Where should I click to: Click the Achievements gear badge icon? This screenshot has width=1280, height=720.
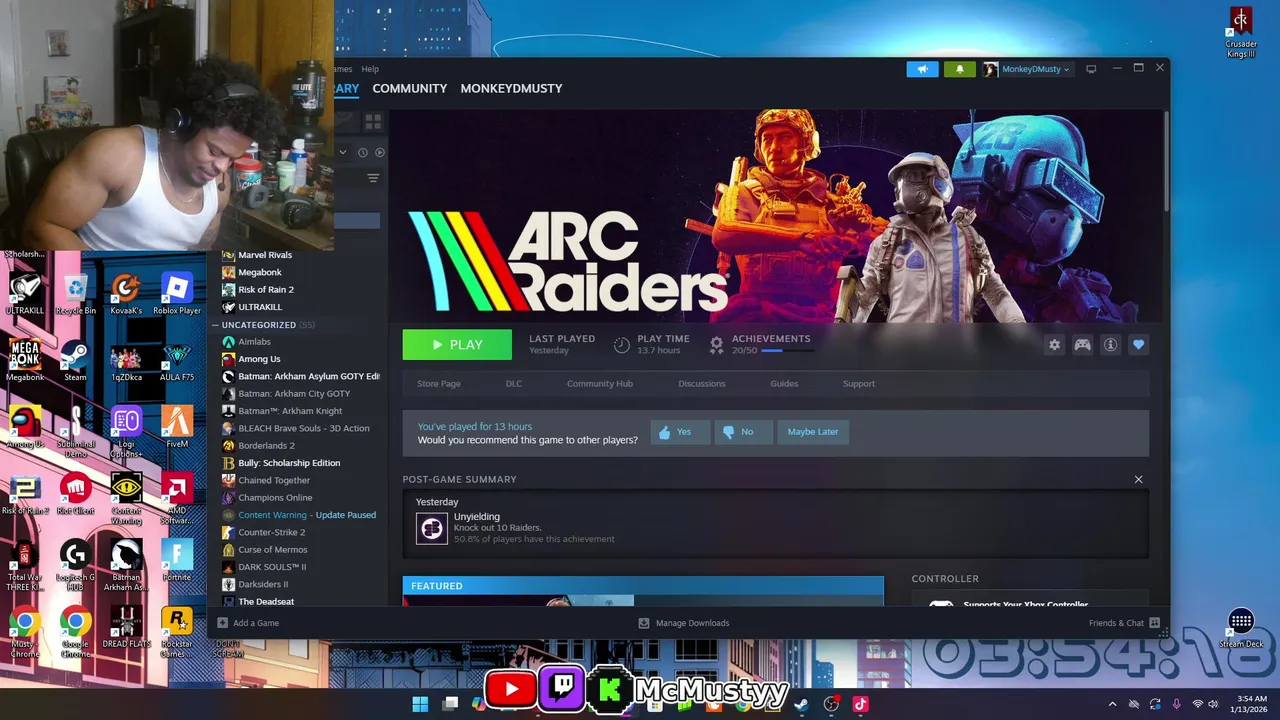tap(716, 344)
